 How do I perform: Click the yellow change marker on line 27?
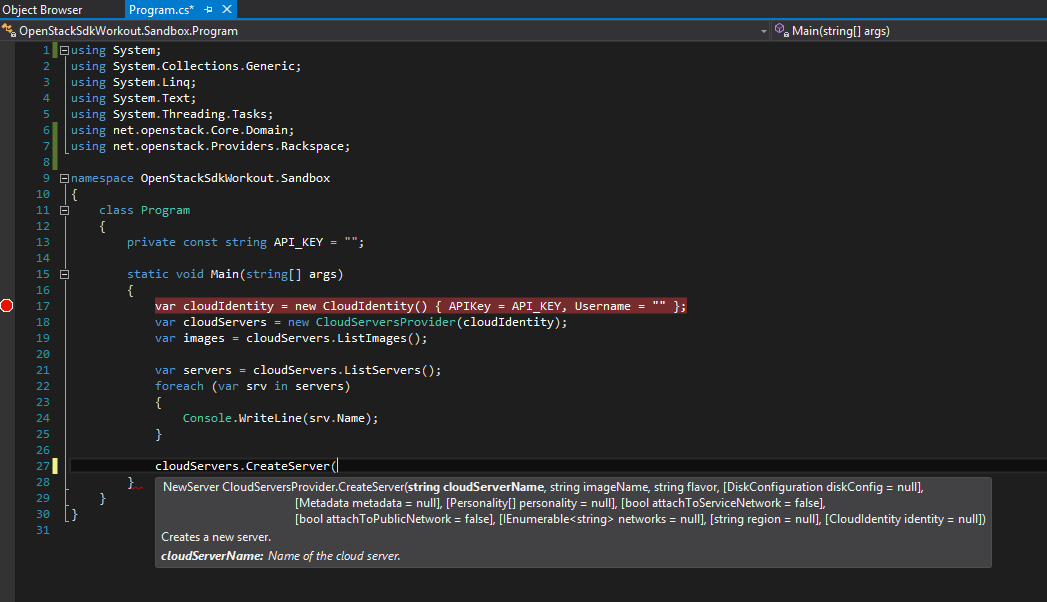click(55, 466)
